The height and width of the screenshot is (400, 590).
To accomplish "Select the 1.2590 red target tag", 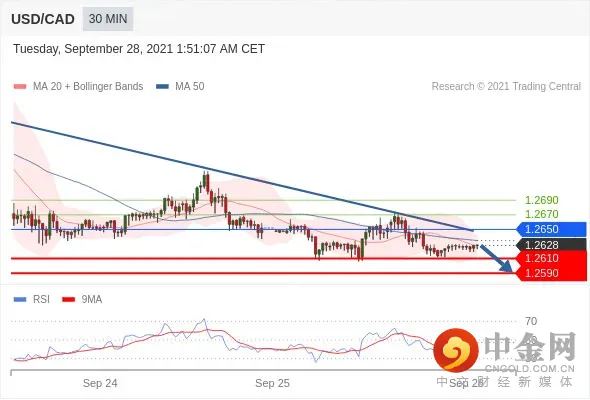I will tap(551, 273).
